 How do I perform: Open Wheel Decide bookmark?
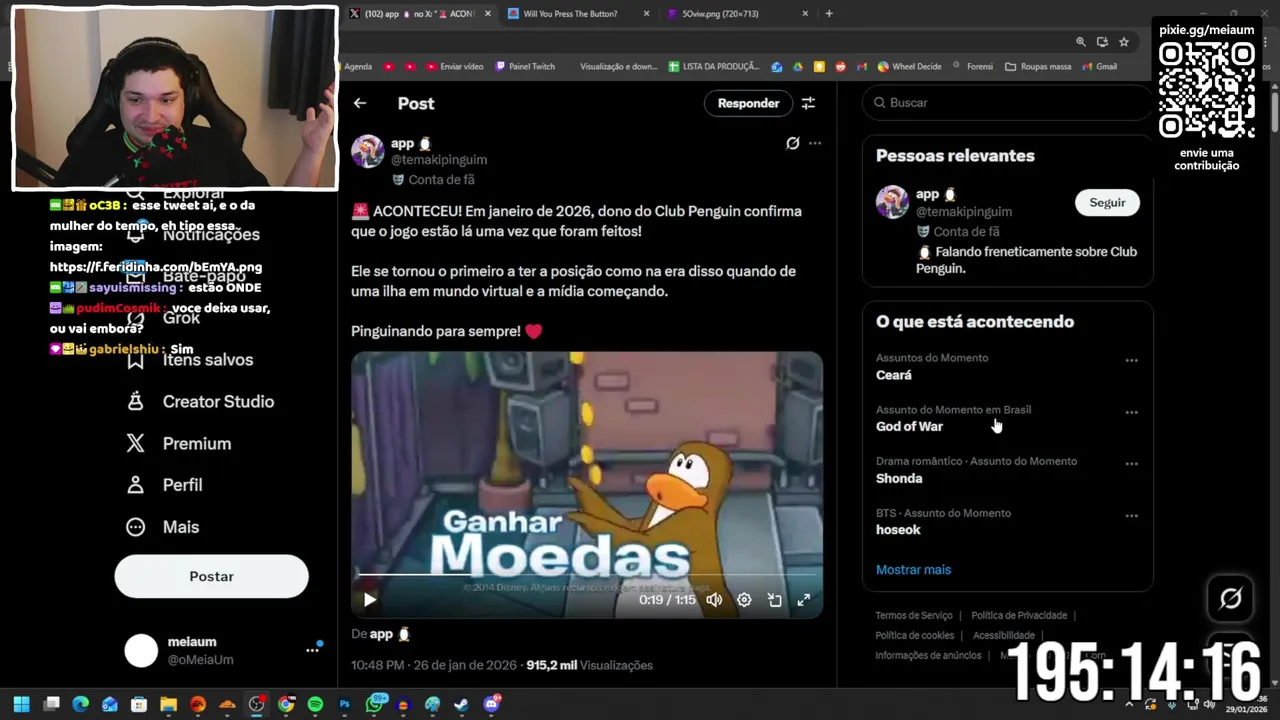909,67
